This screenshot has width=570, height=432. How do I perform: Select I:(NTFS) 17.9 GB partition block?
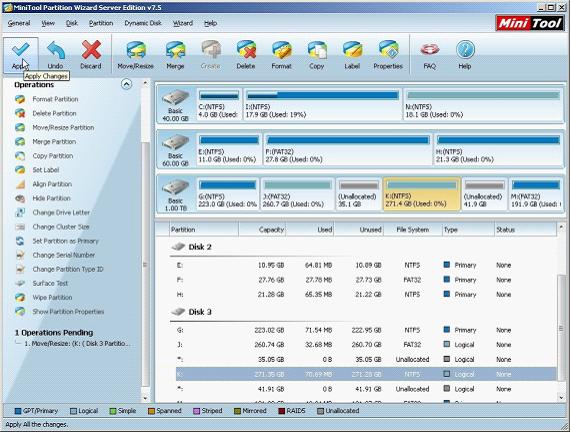tap(323, 104)
